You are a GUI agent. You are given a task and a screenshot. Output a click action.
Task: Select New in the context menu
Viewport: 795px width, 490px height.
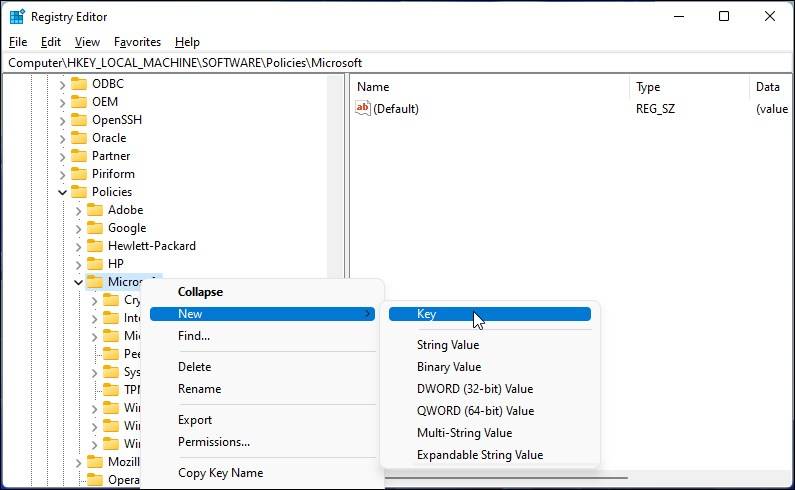[x=262, y=314]
